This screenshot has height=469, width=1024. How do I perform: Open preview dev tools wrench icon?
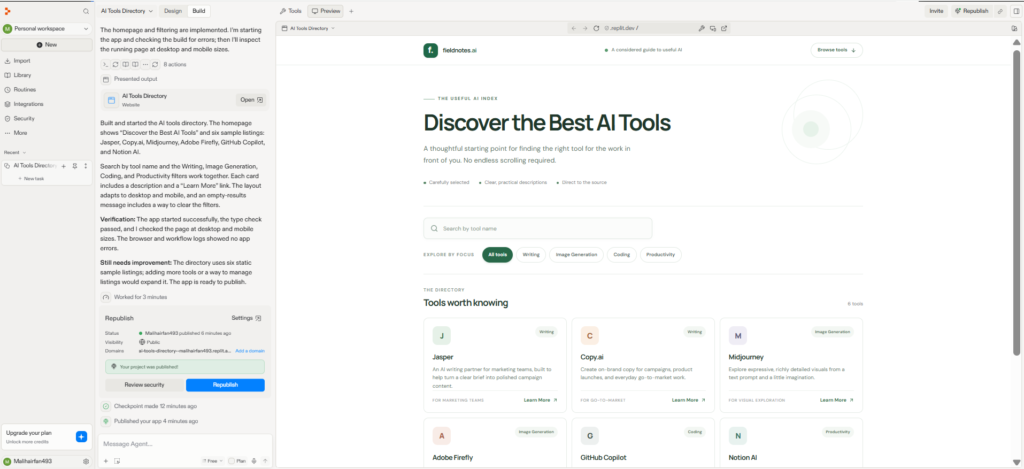click(701, 28)
